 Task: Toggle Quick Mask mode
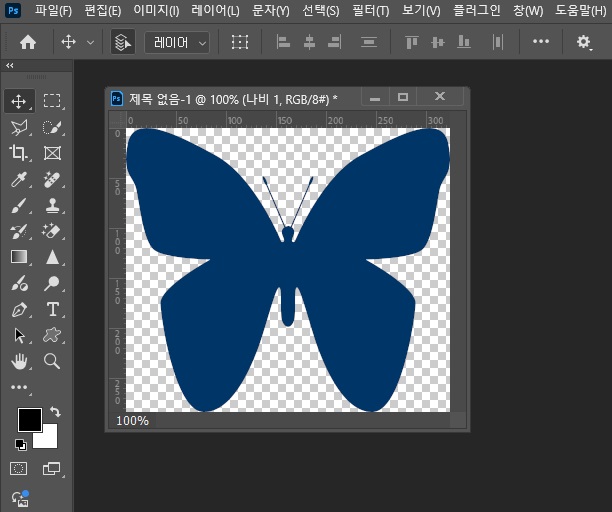[x=18, y=468]
